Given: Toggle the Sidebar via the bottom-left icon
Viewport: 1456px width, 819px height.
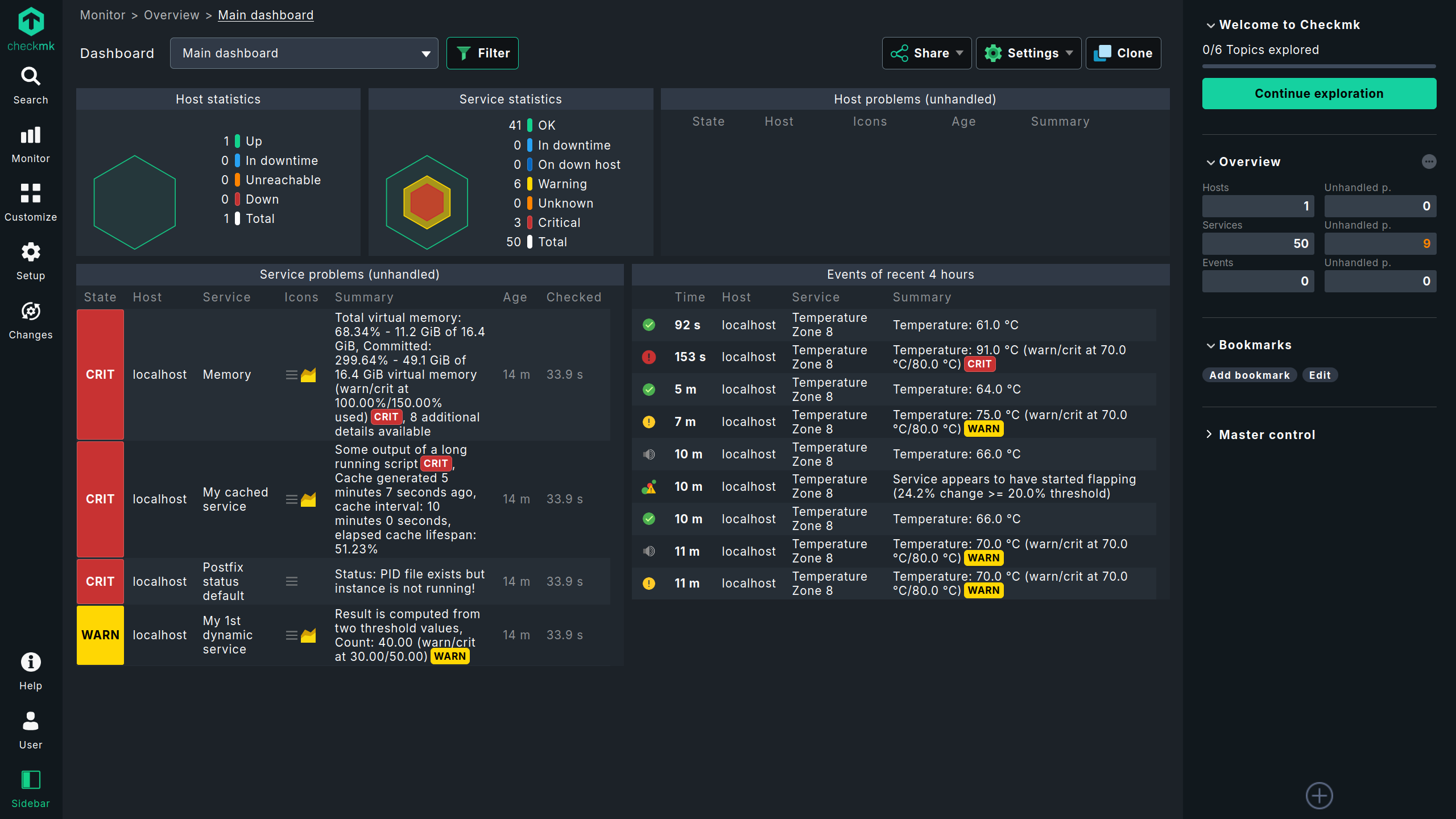Looking at the screenshot, I should pyautogui.click(x=30, y=788).
